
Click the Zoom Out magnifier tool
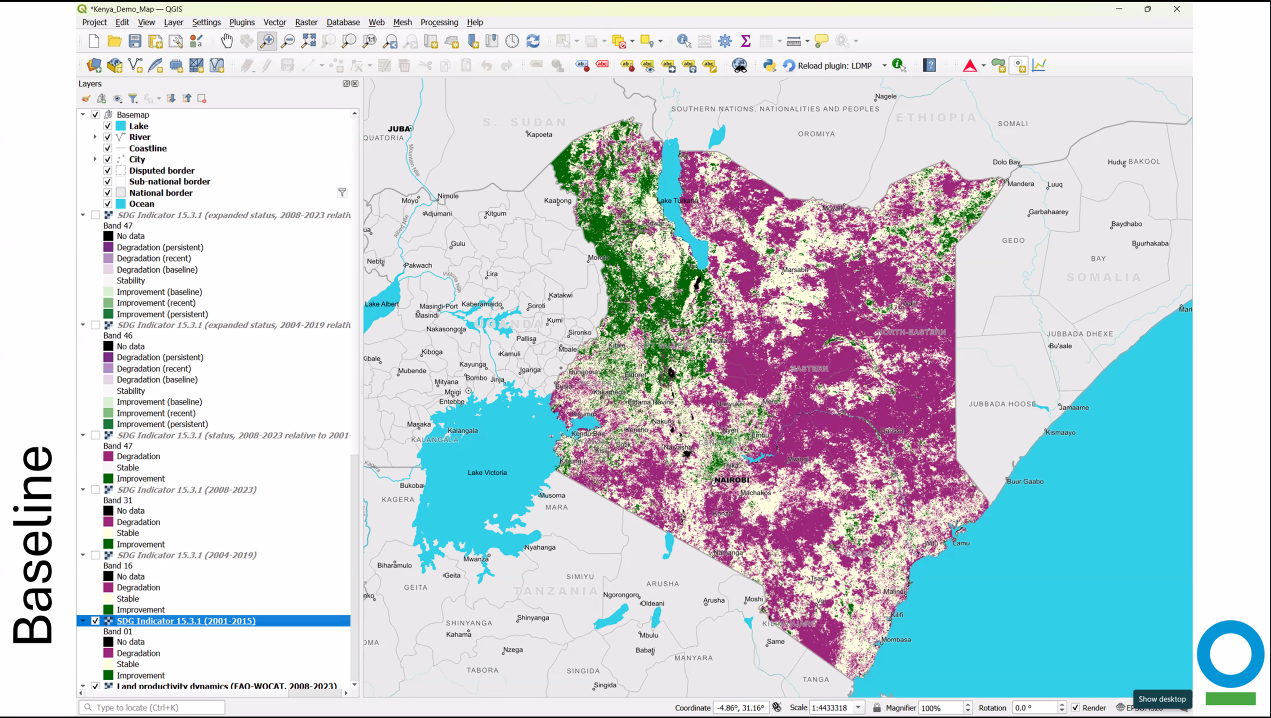click(x=288, y=41)
